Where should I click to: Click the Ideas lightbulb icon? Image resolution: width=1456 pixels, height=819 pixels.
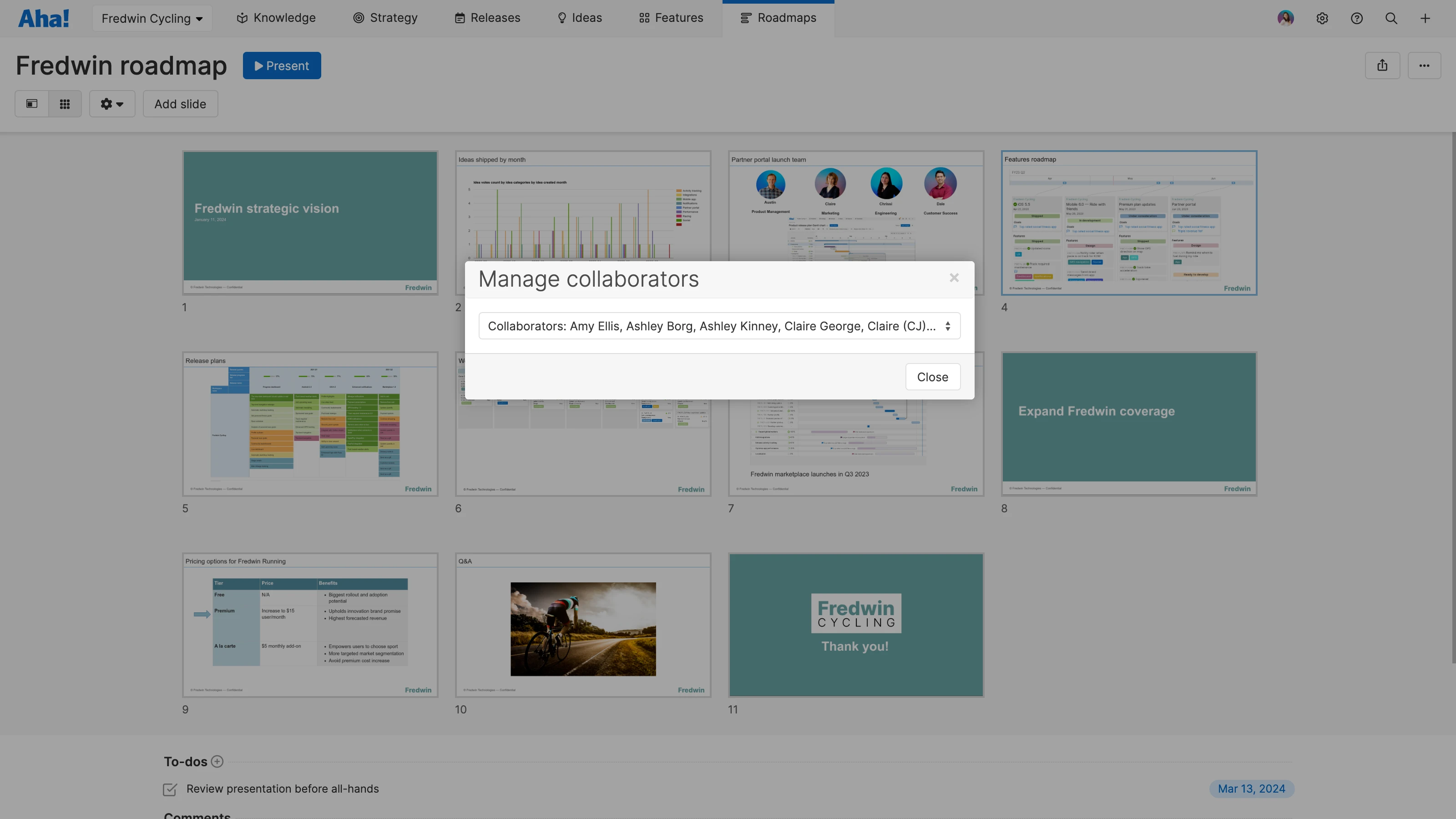[x=562, y=18]
